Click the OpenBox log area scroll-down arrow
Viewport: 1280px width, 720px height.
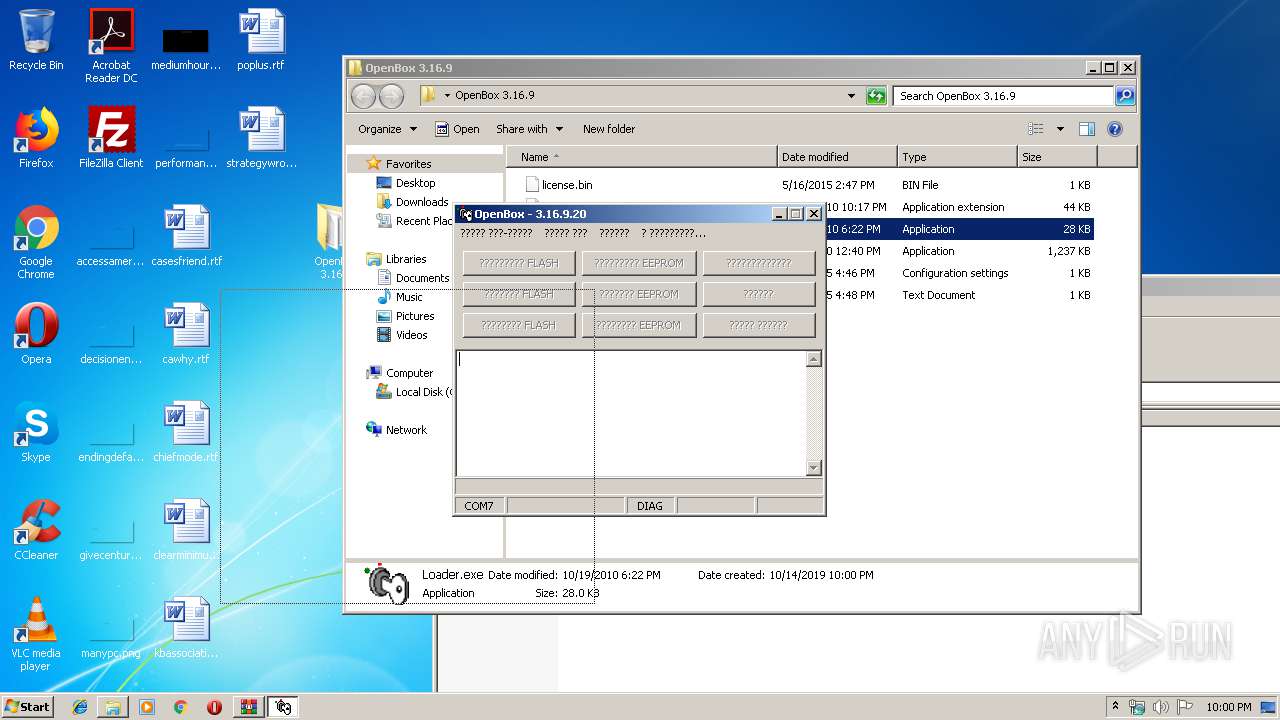[x=813, y=468]
